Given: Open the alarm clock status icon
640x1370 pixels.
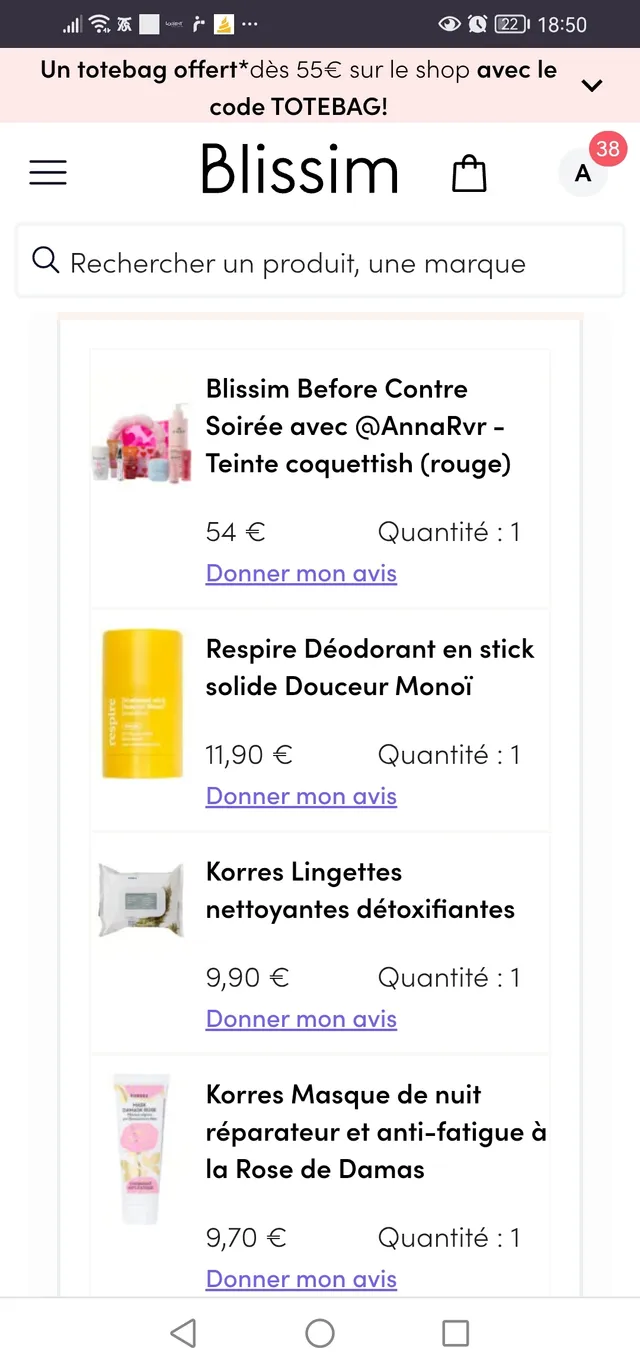Looking at the screenshot, I should pyautogui.click(x=477, y=25).
